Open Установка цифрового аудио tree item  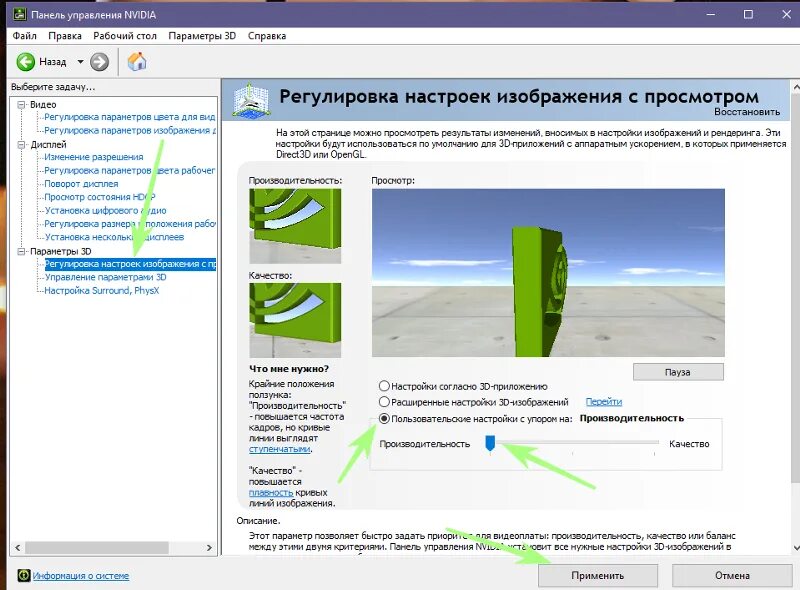106,210
